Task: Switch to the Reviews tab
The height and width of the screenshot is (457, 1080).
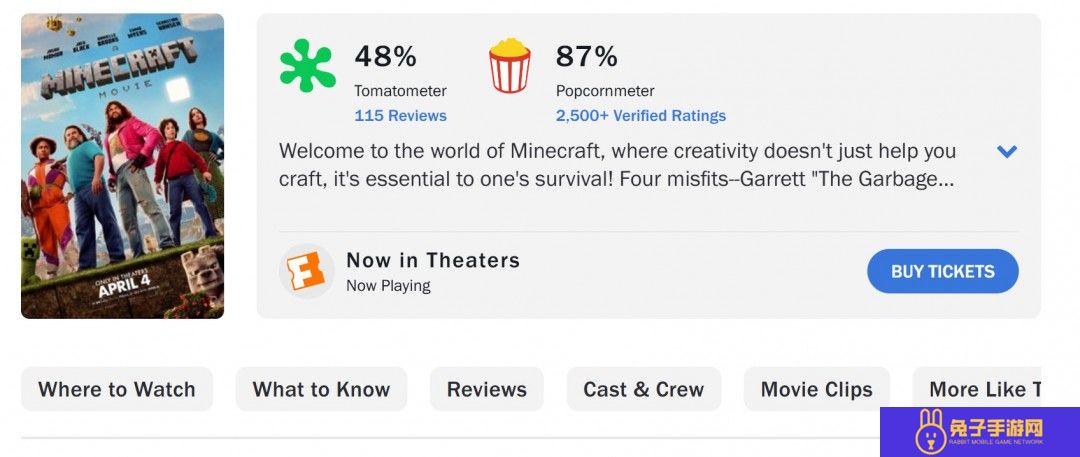Action: point(486,389)
